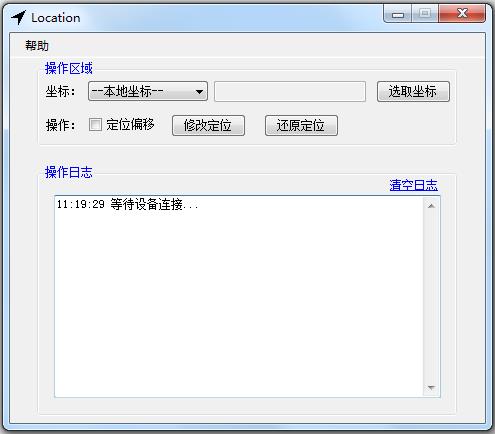Image resolution: width=495 pixels, height=434 pixels.
Task: Click the log scrollbar track
Action: coord(431,297)
